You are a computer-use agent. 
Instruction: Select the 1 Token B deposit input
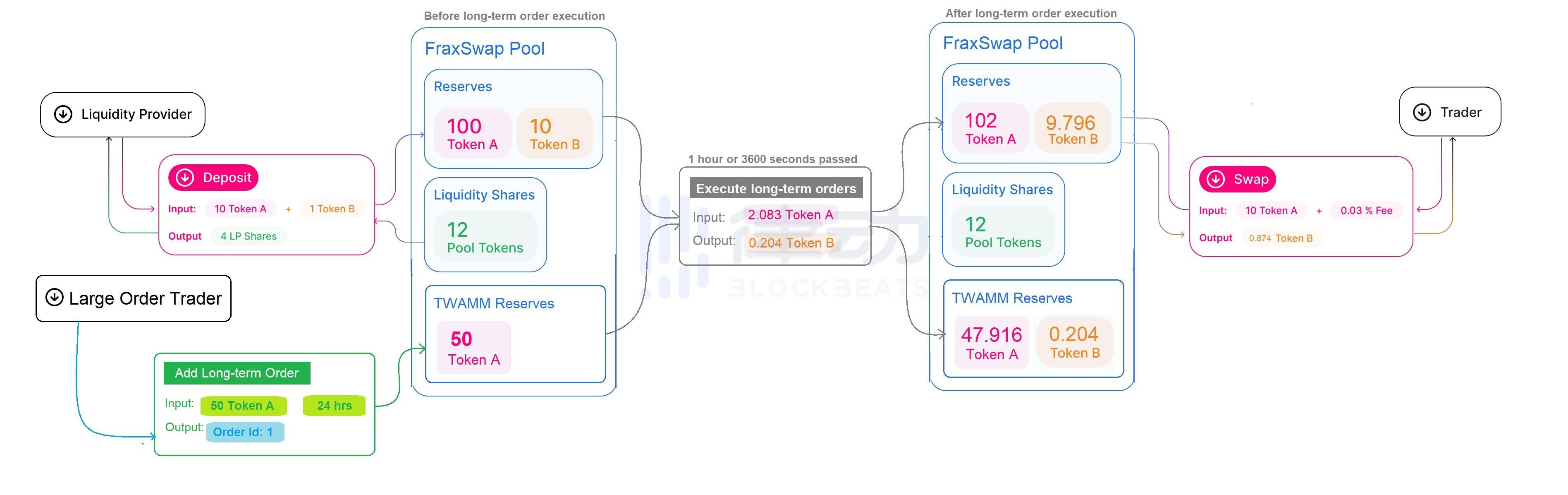332,209
